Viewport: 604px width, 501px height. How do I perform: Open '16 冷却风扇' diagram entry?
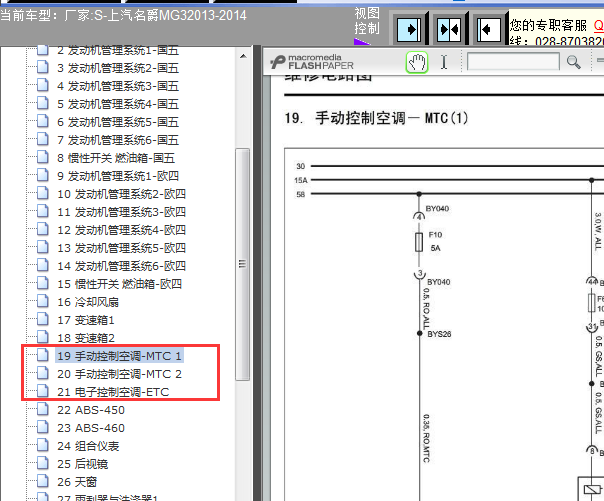click(x=88, y=302)
